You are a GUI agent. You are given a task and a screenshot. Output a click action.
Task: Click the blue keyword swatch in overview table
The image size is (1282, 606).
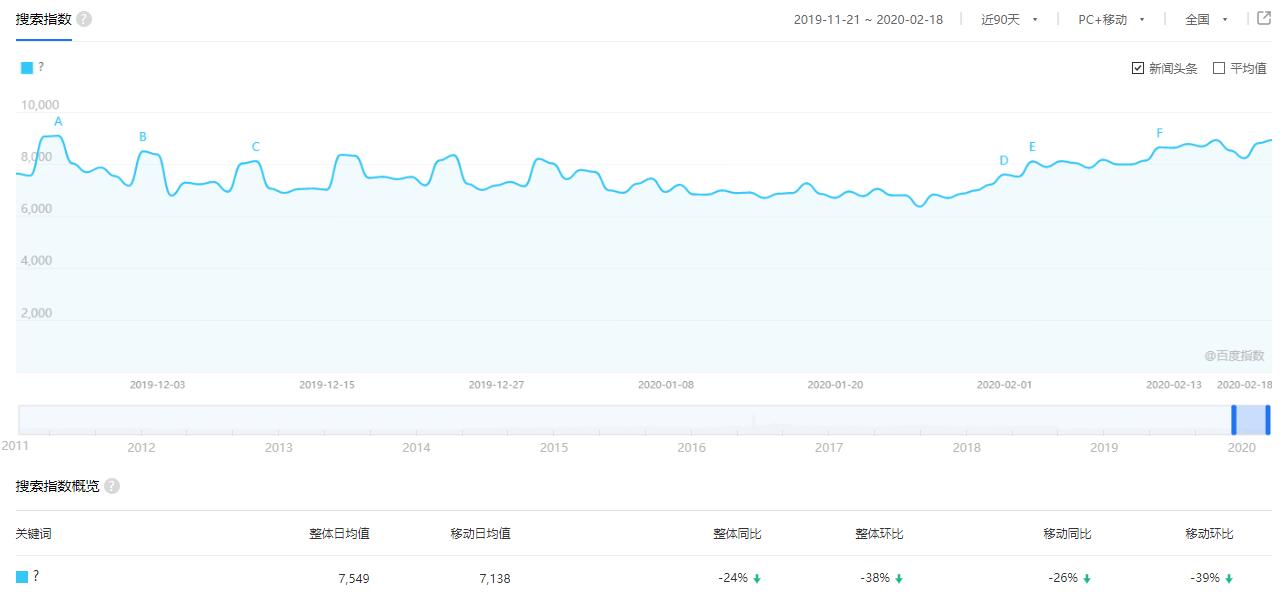(x=22, y=577)
